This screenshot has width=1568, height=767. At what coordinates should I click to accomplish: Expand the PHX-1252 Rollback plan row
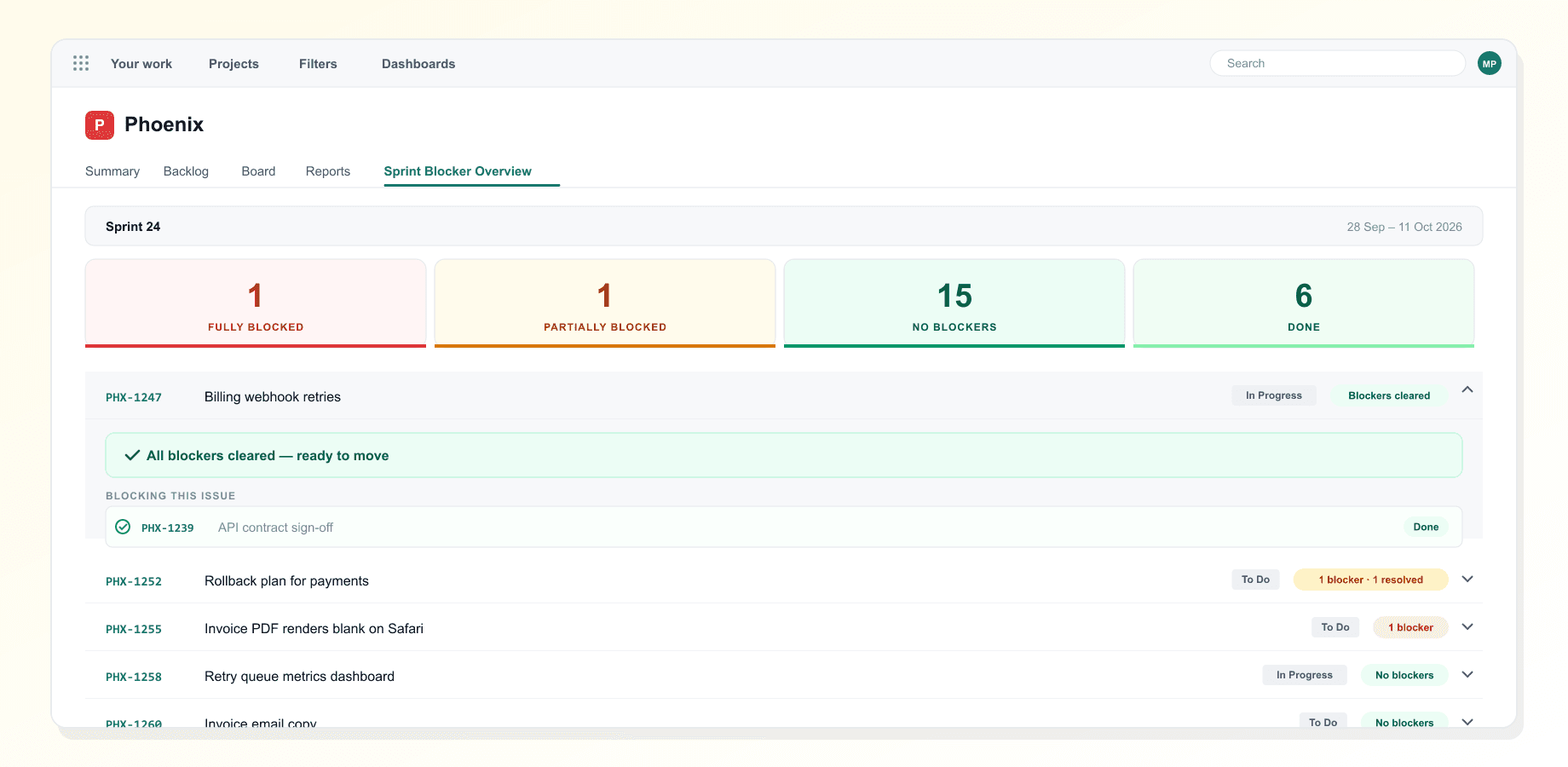point(1467,580)
